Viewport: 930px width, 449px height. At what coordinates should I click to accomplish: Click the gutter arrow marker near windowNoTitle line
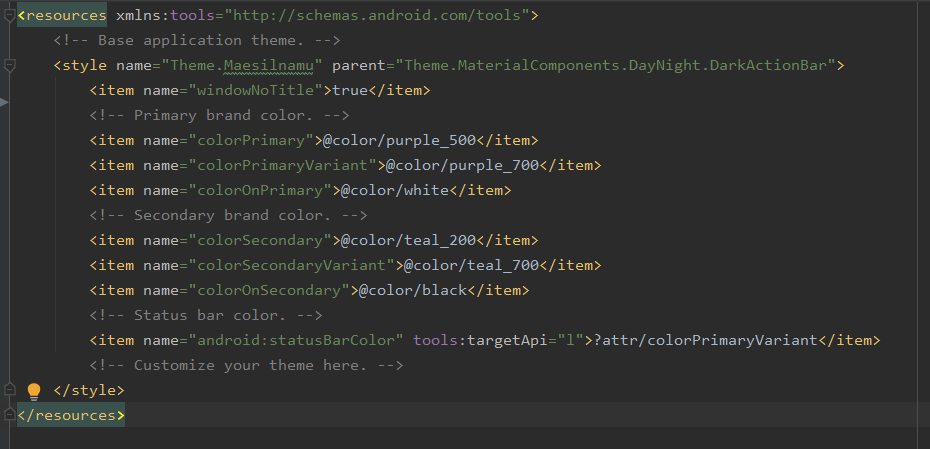4,103
